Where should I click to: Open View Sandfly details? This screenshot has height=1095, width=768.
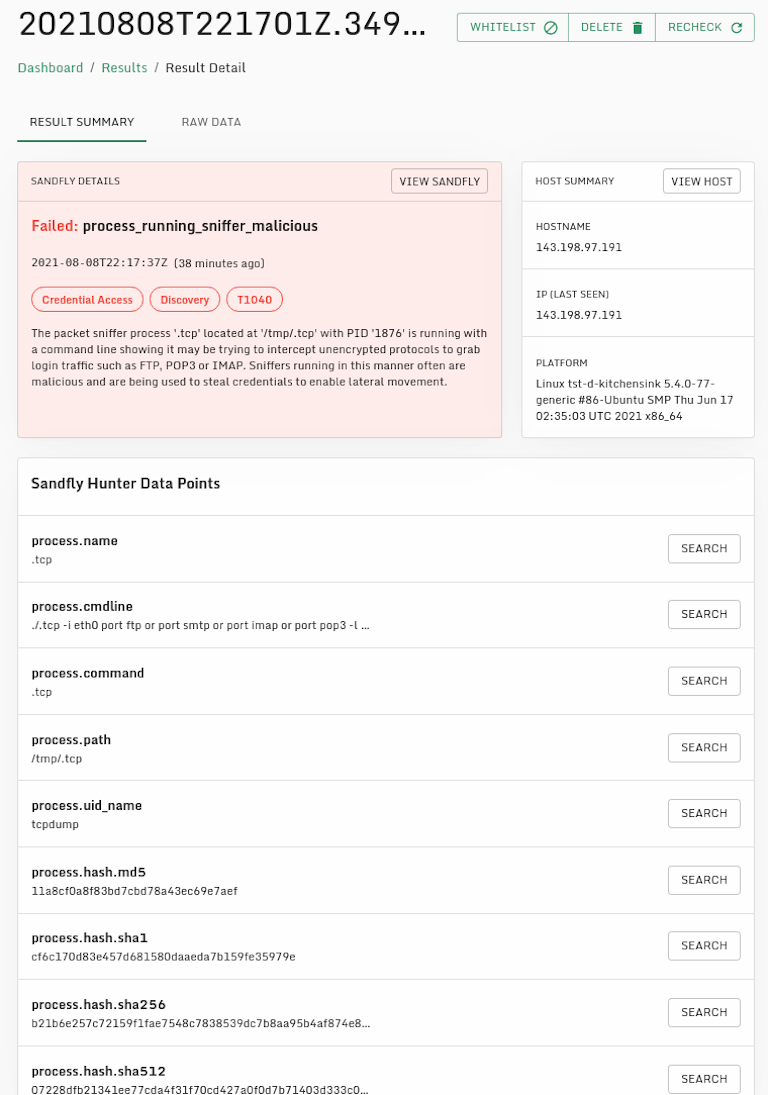coord(439,181)
